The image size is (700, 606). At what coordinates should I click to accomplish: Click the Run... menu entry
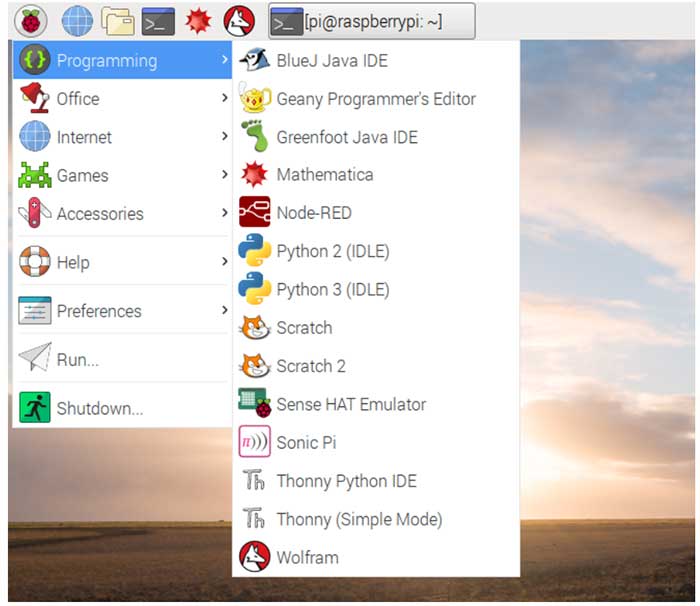[77, 359]
